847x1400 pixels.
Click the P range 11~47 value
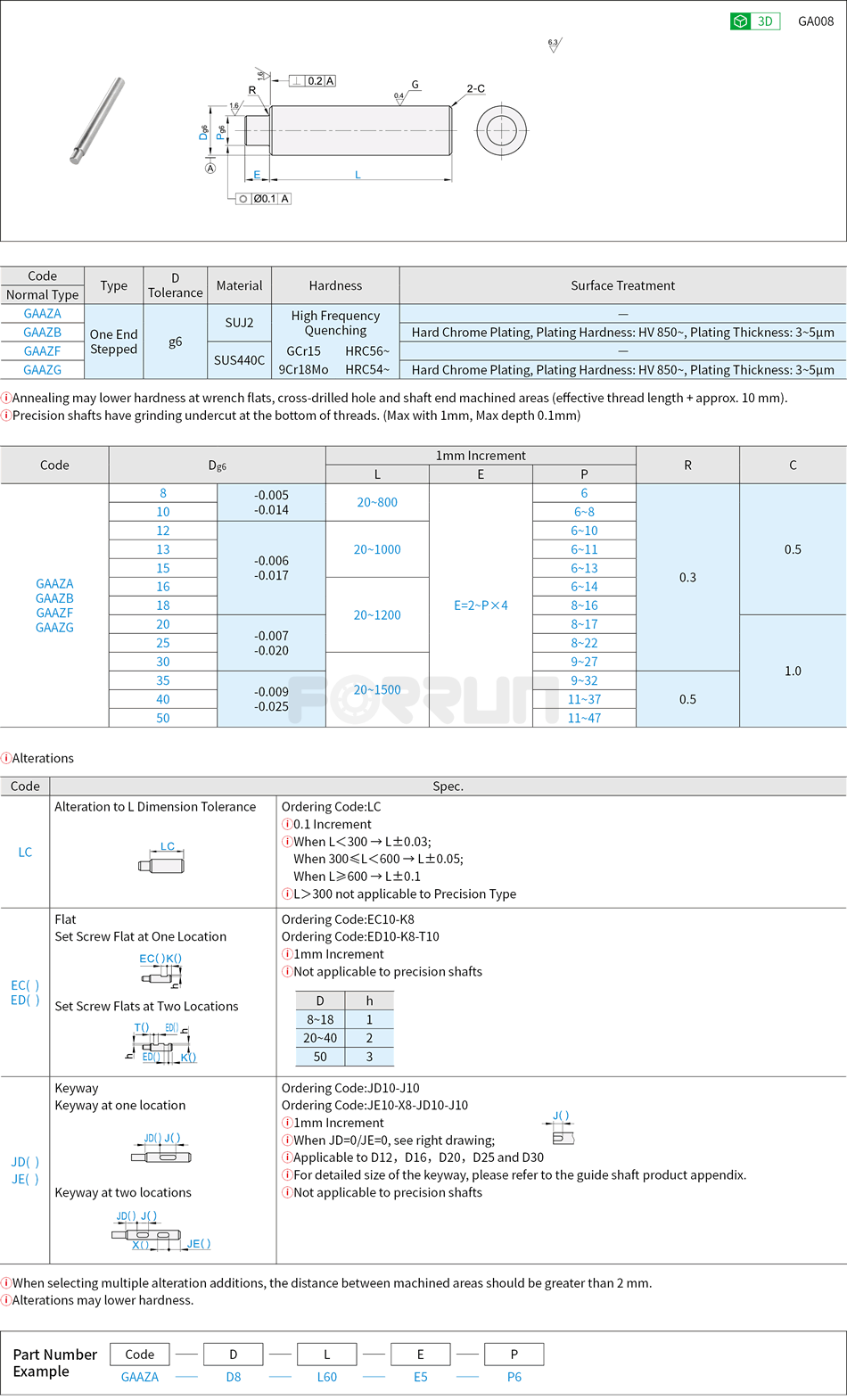tap(584, 718)
